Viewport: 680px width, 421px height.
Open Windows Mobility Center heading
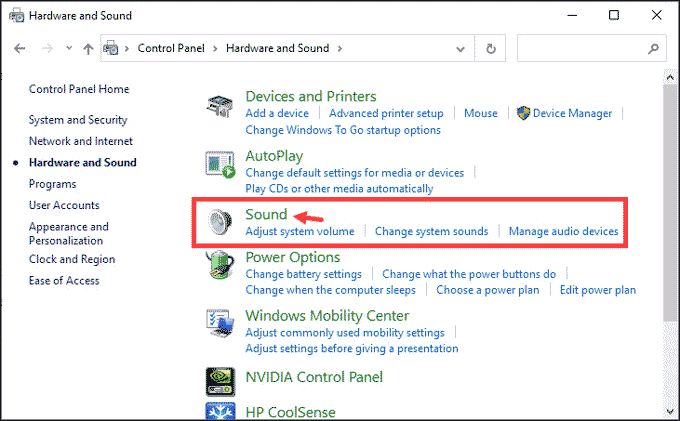[327, 316]
